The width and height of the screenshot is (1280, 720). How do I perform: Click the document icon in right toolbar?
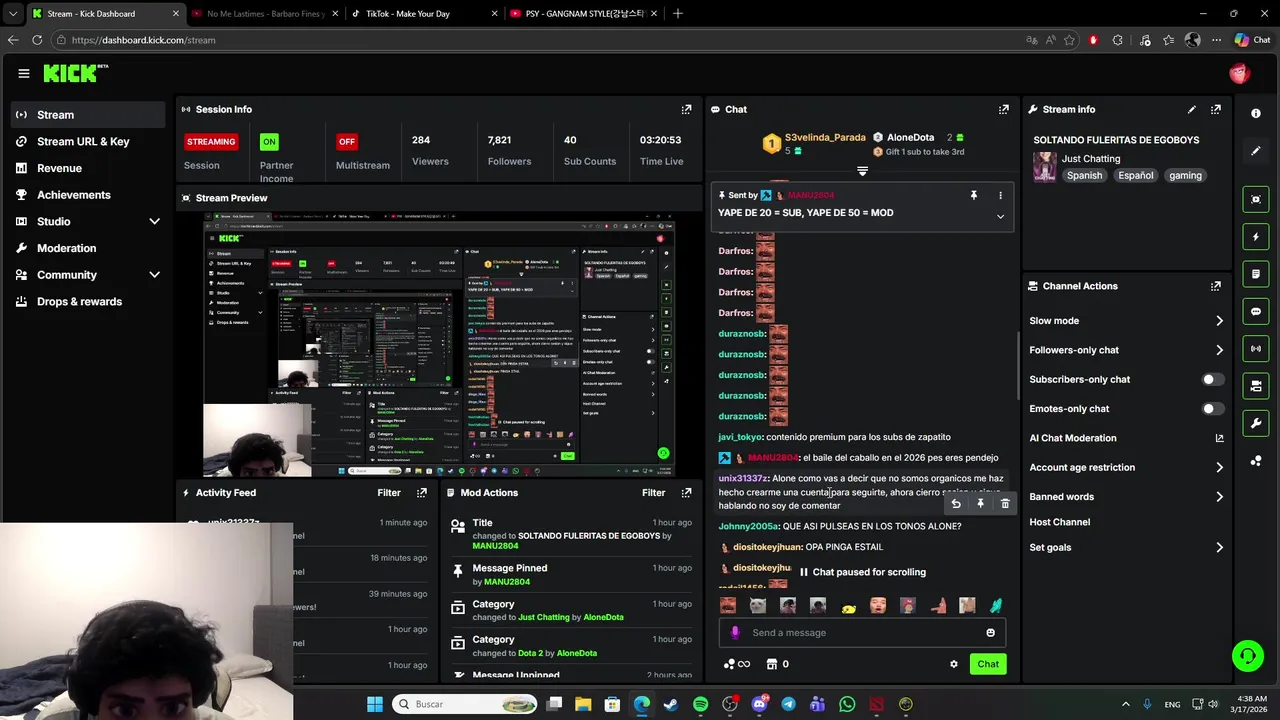(1256, 274)
